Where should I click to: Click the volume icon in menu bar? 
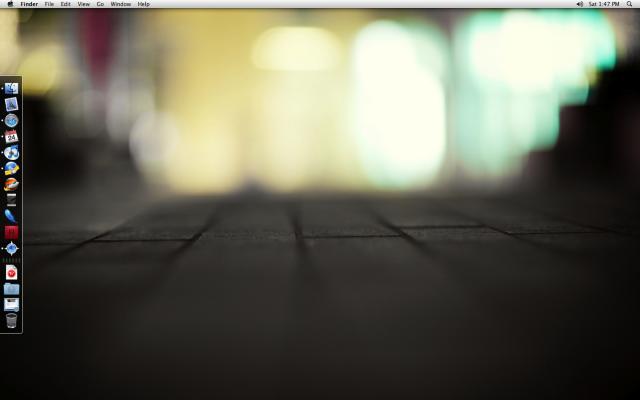click(580, 4)
